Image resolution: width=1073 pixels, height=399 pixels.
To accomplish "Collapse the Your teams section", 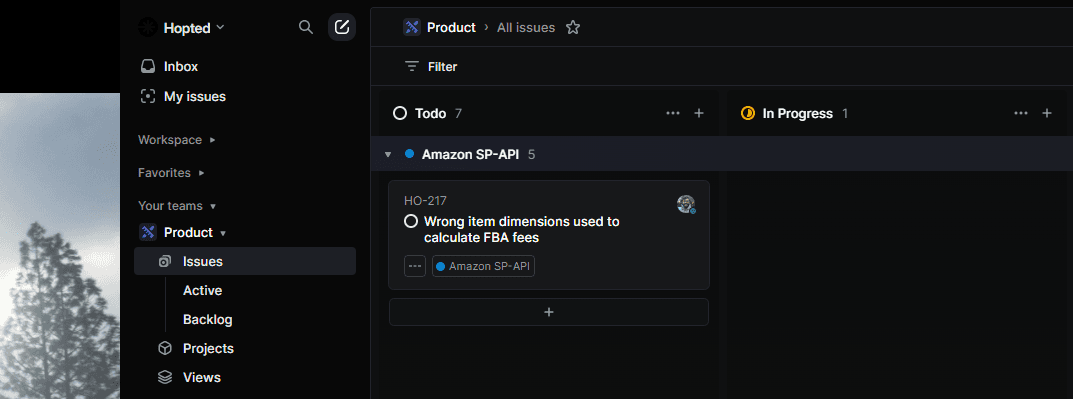I will point(177,205).
